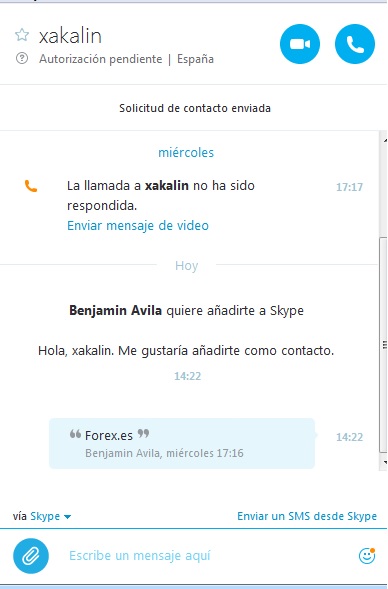Screen dimensions: 388x589
Task: Click the España location text
Action: (195, 59)
